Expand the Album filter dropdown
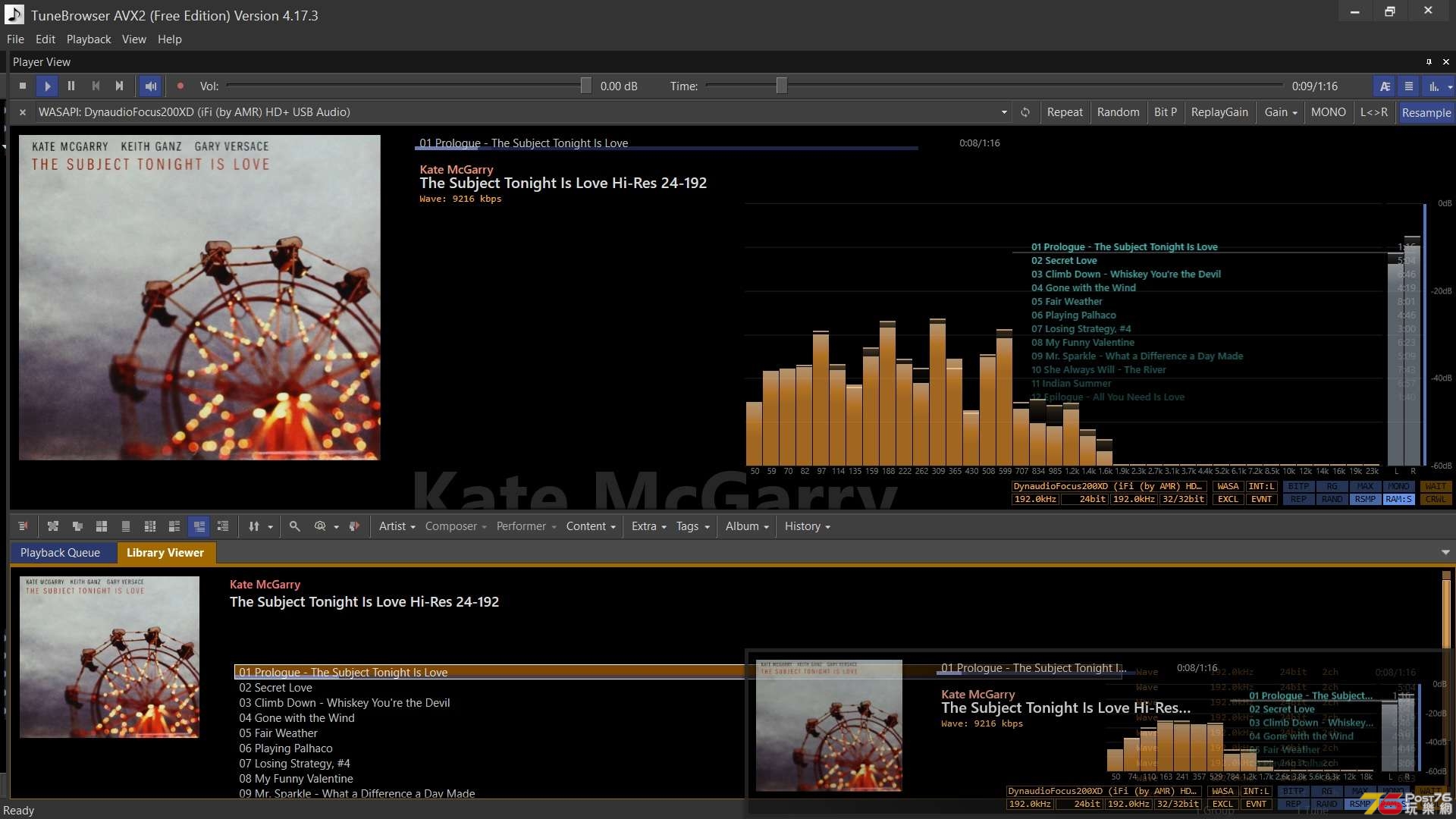The image size is (1456, 819). click(747, 526)
